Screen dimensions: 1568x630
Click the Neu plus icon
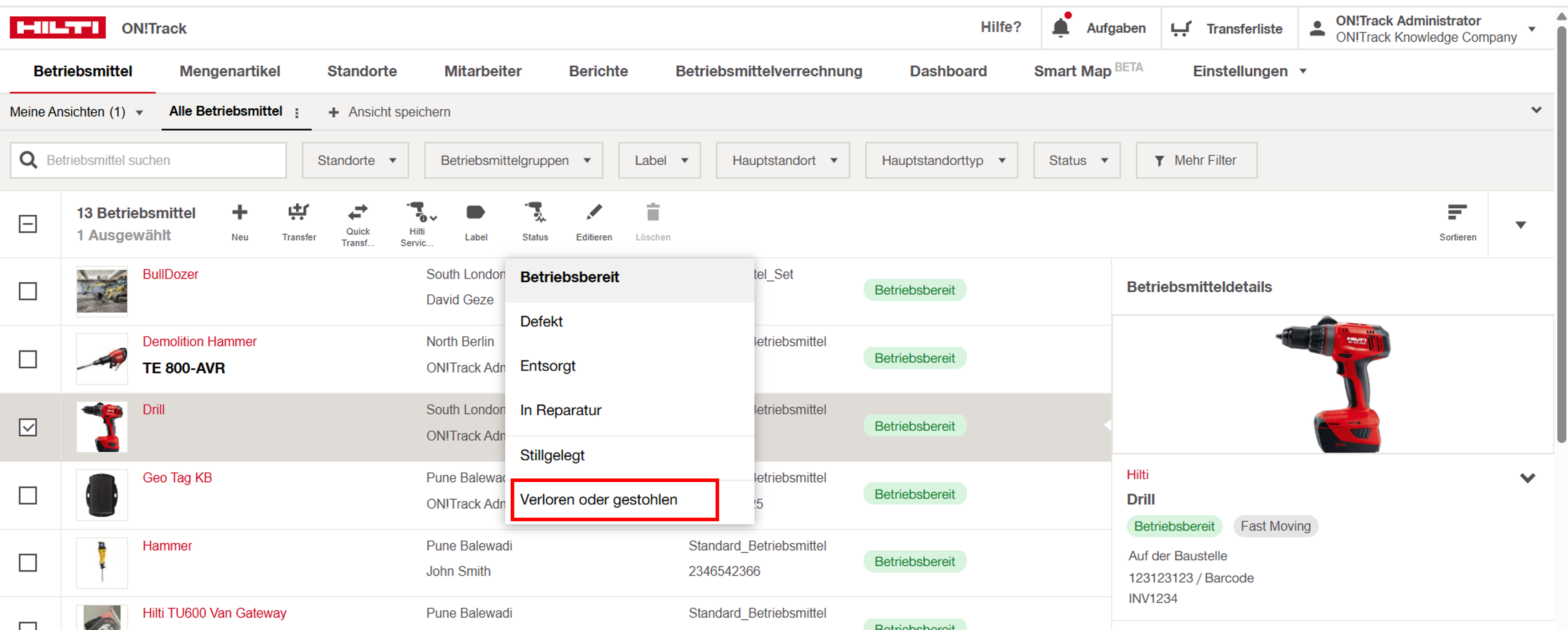coord(239,212)
